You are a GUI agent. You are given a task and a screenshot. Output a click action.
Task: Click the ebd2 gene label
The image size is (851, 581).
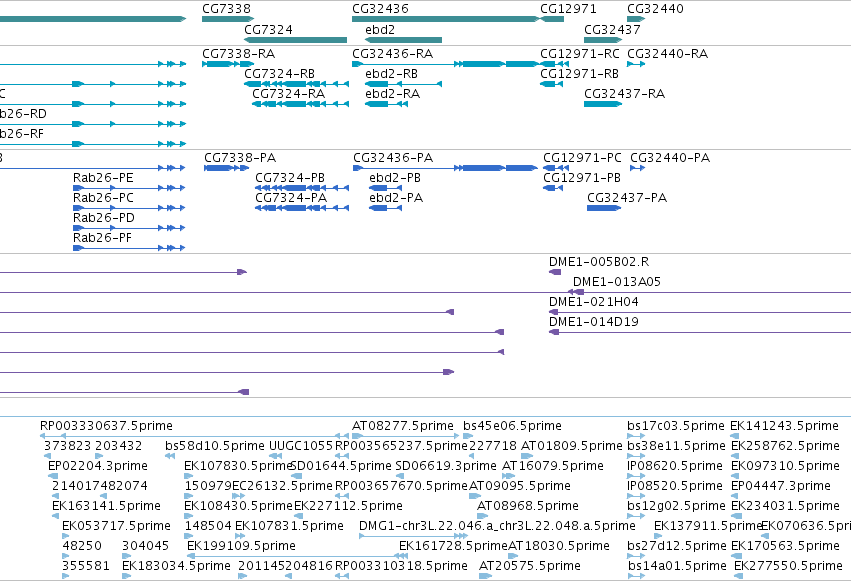coord(380,29)
